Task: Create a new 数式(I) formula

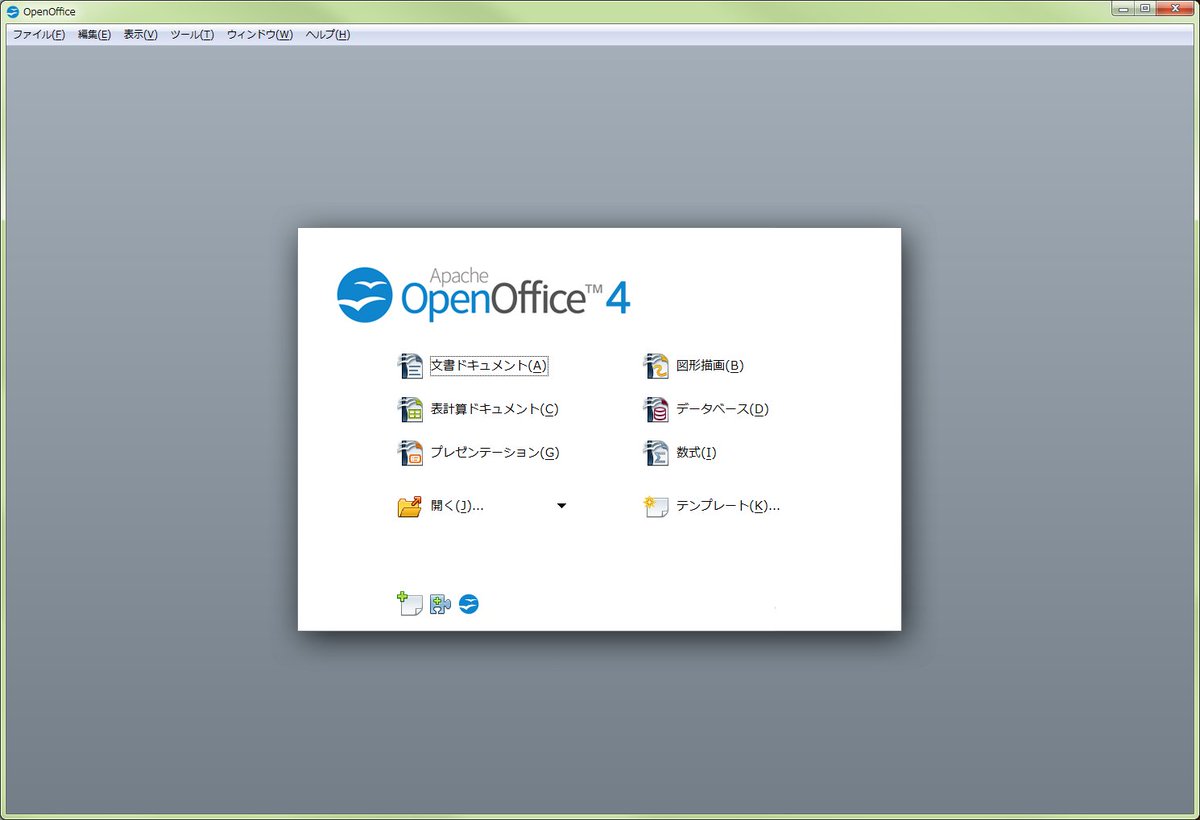Action: [680, 453]
